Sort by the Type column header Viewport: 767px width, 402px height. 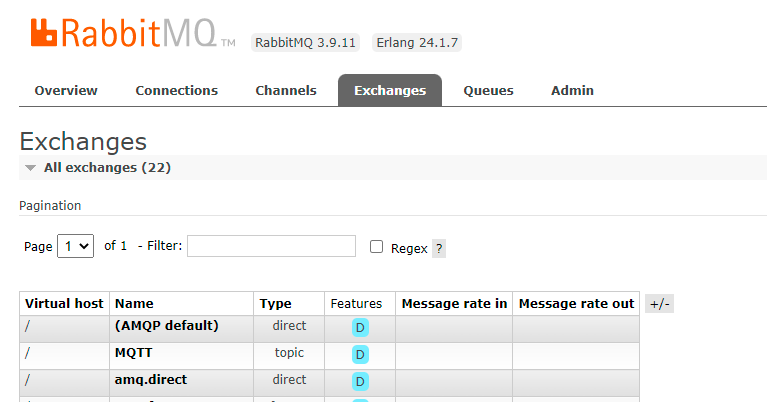click(x=275, y=304)
